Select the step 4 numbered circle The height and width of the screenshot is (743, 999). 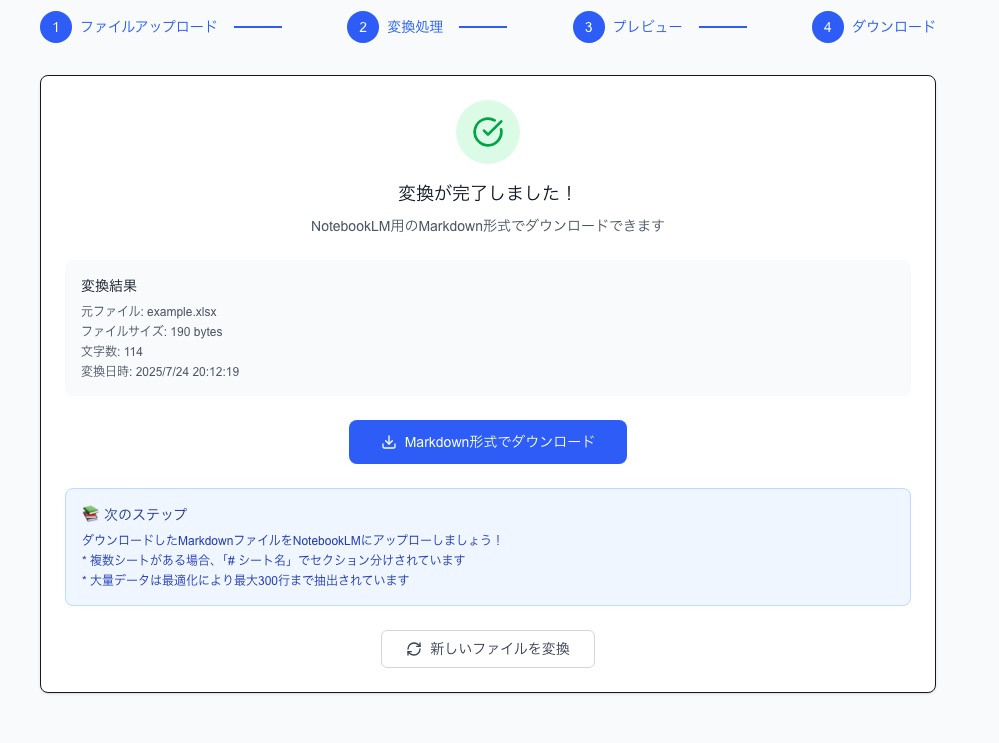828,27
